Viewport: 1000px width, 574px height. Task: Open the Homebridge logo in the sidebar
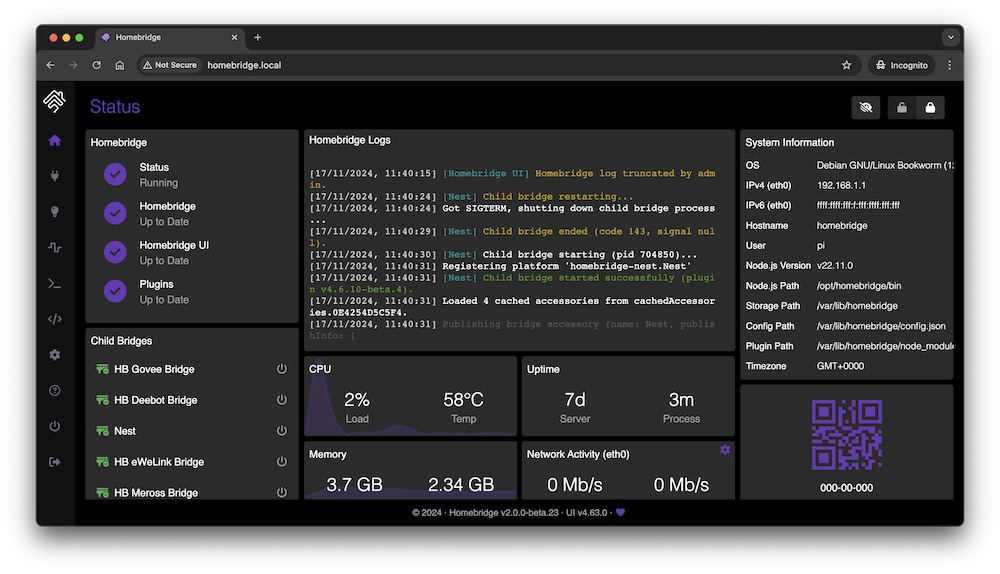[54, 101]
